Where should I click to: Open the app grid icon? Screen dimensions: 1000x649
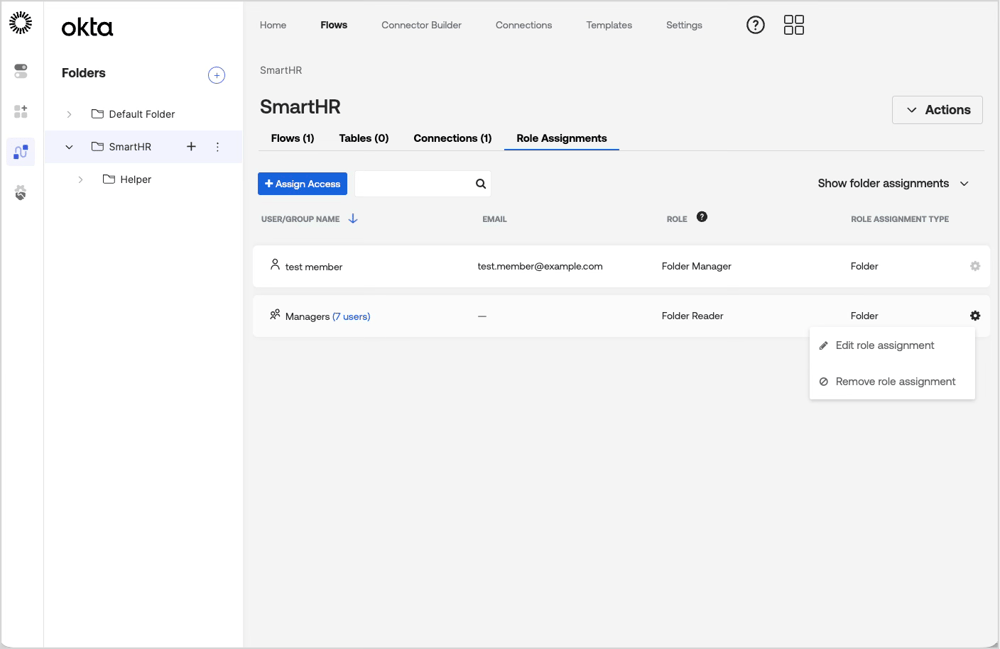[x=793, y=25]
